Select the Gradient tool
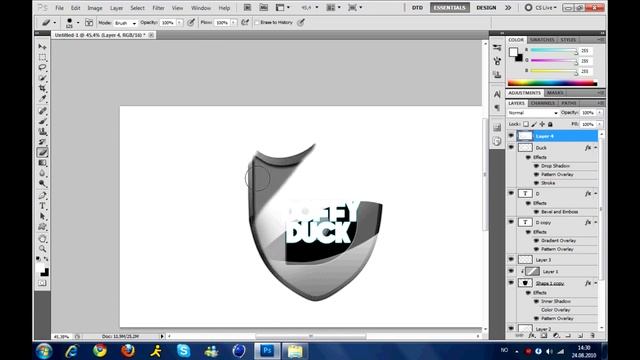The width and height of the screenshot is (640, 360). click(42, 163)
